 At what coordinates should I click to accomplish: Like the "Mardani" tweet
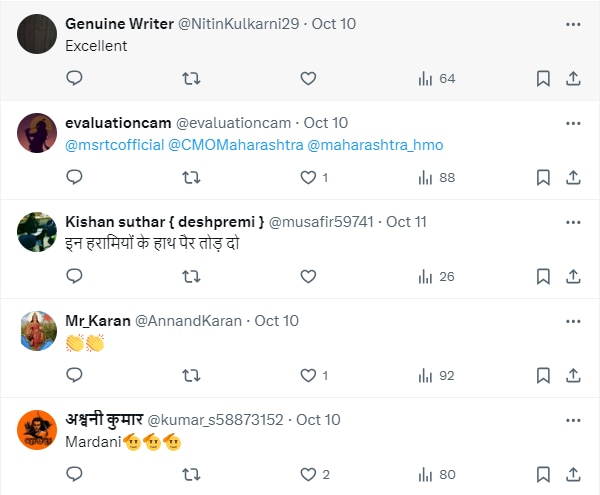point(308,474)
